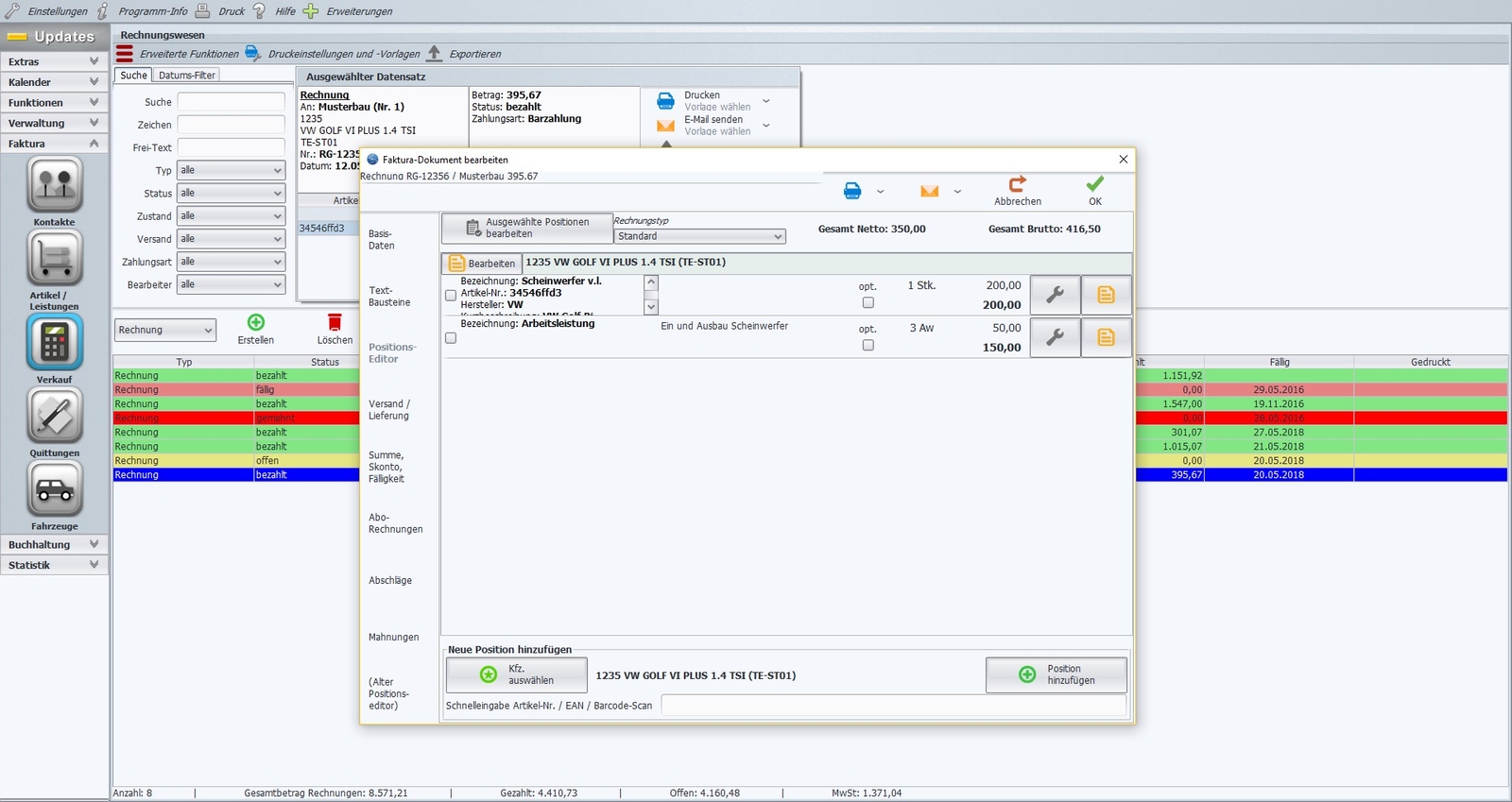The image size is (1512, 802).
Task: Open Status filter dropdown
Action: (x=231, y=193)
